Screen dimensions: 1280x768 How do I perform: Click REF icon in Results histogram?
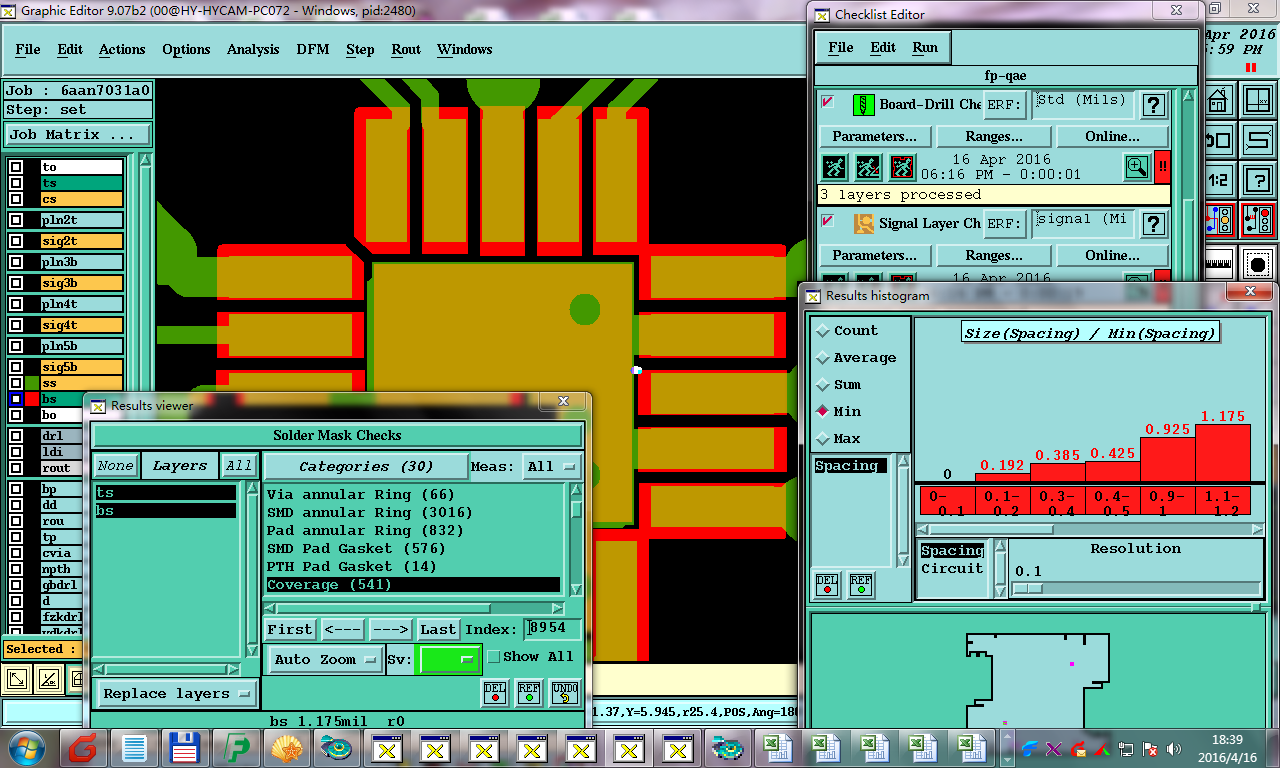[861, 585]
